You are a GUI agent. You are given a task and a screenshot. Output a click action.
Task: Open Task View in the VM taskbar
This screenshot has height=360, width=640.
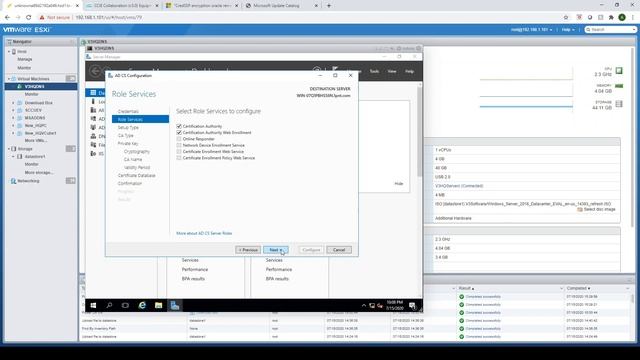tap(125, 305)
